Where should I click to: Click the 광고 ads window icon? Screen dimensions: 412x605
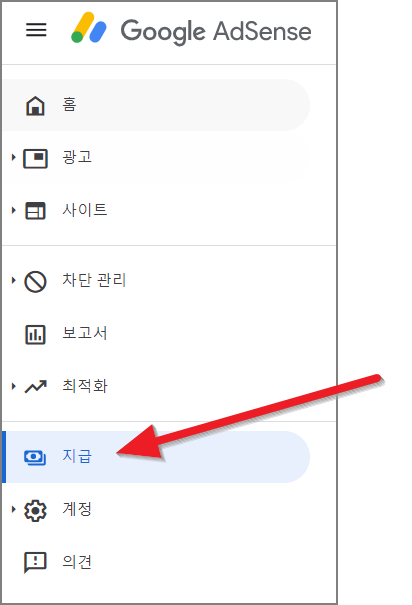pos(35,158)
